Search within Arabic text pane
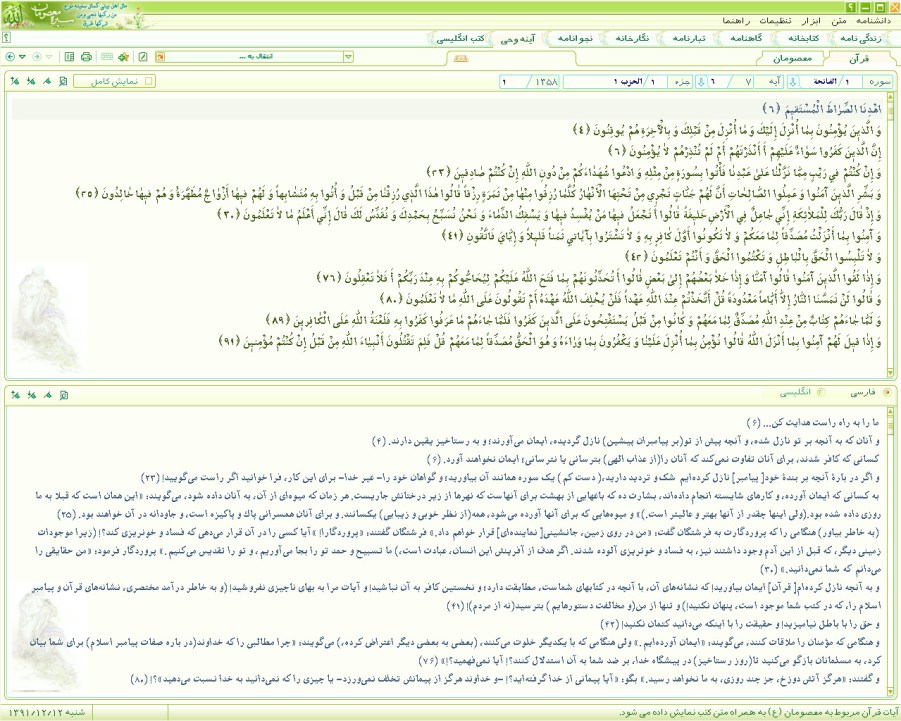The width and height of the screenshot is (901, 721). (63, 81)
